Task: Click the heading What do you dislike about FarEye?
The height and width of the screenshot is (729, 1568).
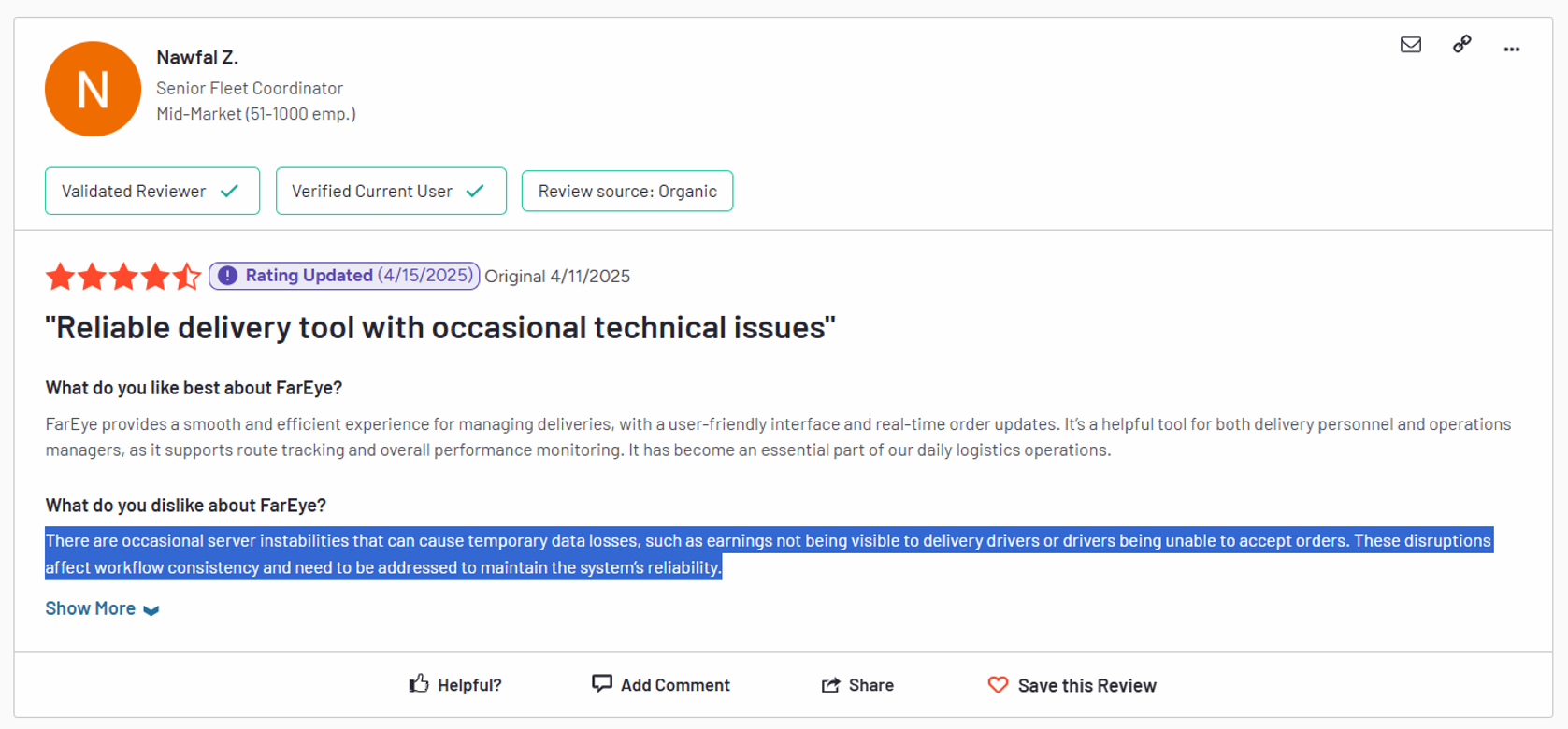Action: tap(186, 506)
